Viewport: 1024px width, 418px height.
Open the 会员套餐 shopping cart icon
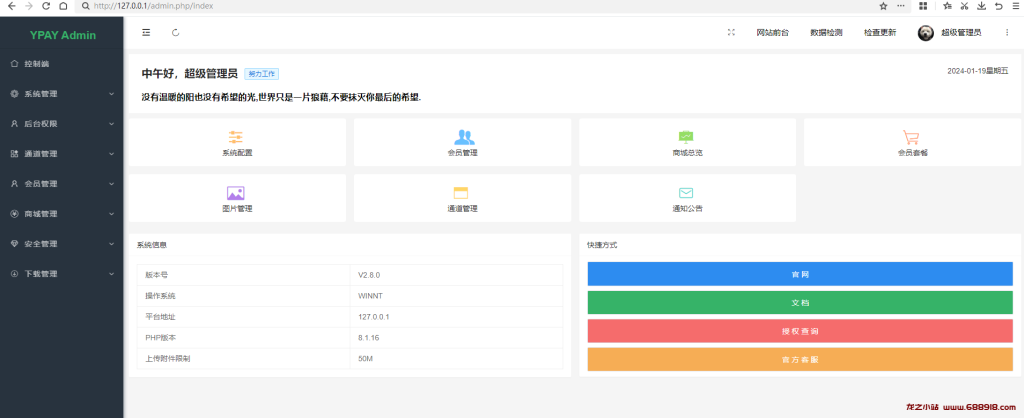point(911,137)
